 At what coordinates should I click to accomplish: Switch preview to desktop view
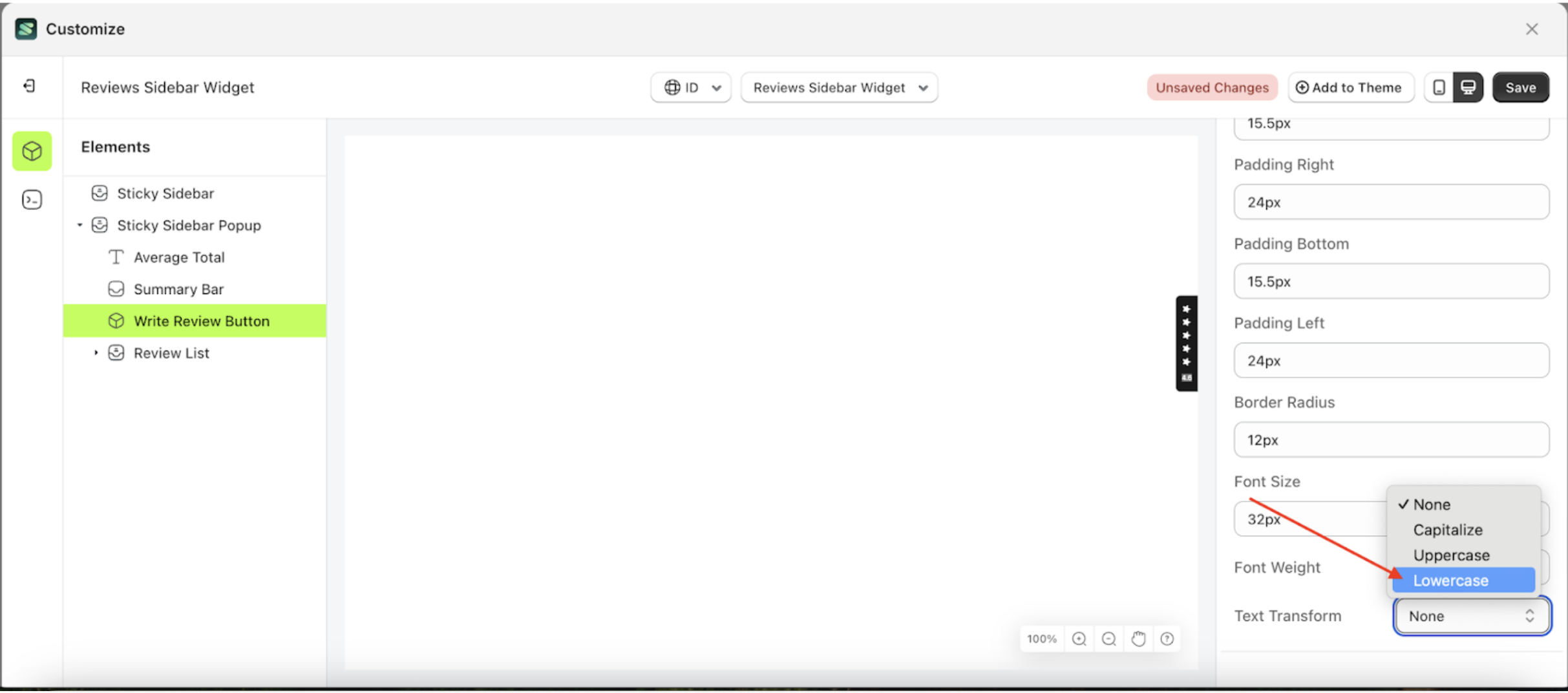coord(1468,87)
